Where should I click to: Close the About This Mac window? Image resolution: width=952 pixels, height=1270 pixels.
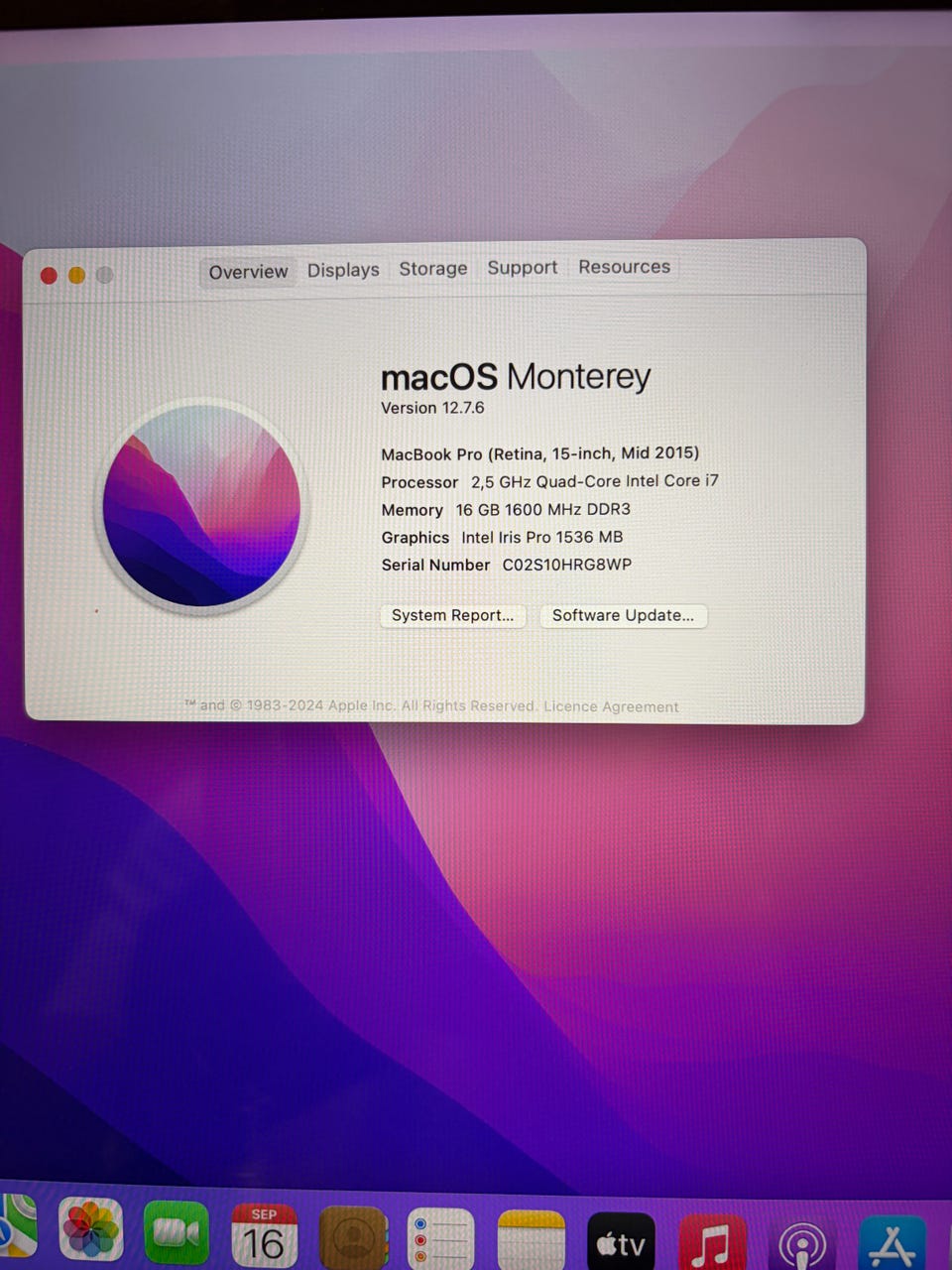pyautogui.click(x=49, y=275)
